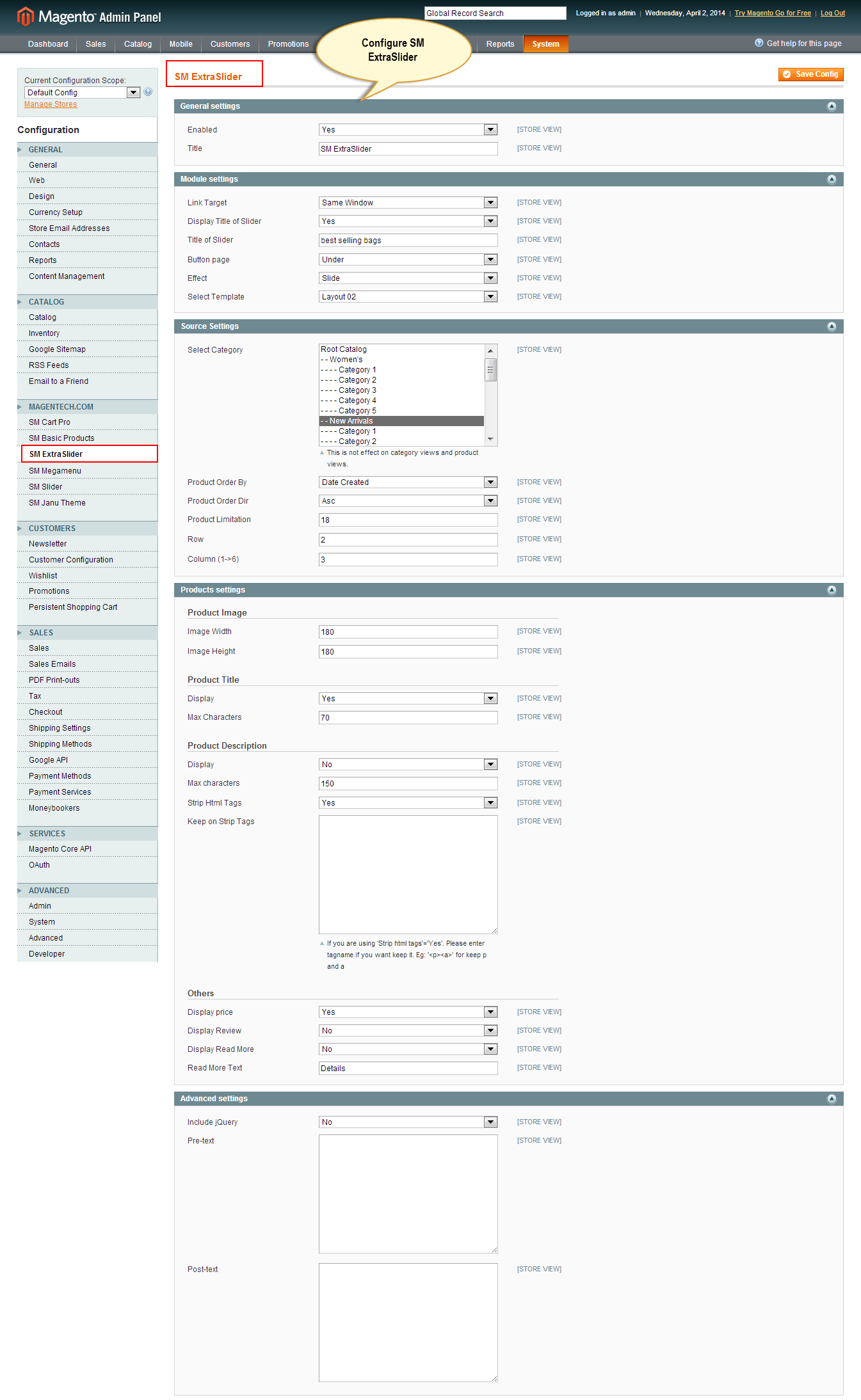Open the Reports menu
The image size is (861, 1400).
[x=501, y=44]
